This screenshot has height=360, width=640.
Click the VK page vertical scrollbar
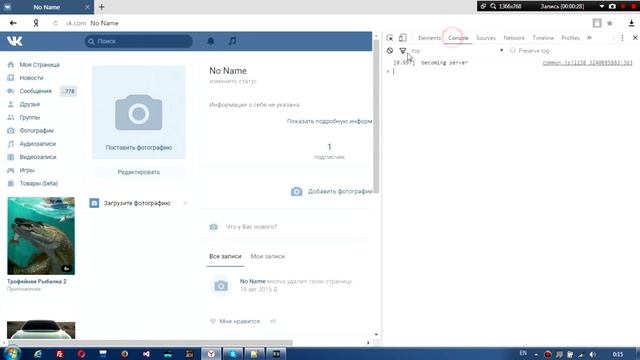(376, 116)
